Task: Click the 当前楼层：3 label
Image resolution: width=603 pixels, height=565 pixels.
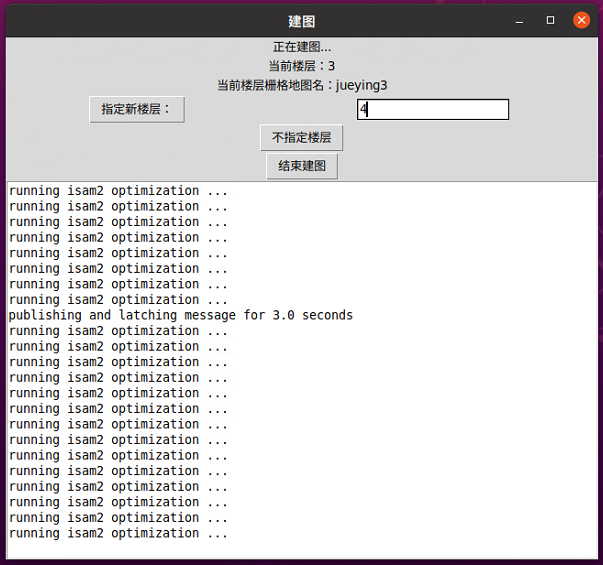Action: (302, 66)
